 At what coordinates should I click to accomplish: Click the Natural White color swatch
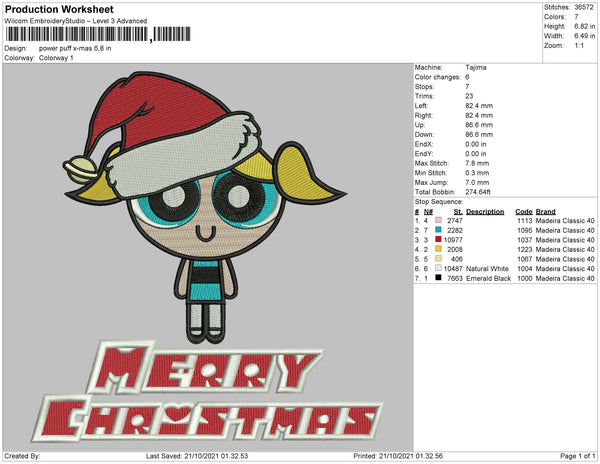click(438, 268)
